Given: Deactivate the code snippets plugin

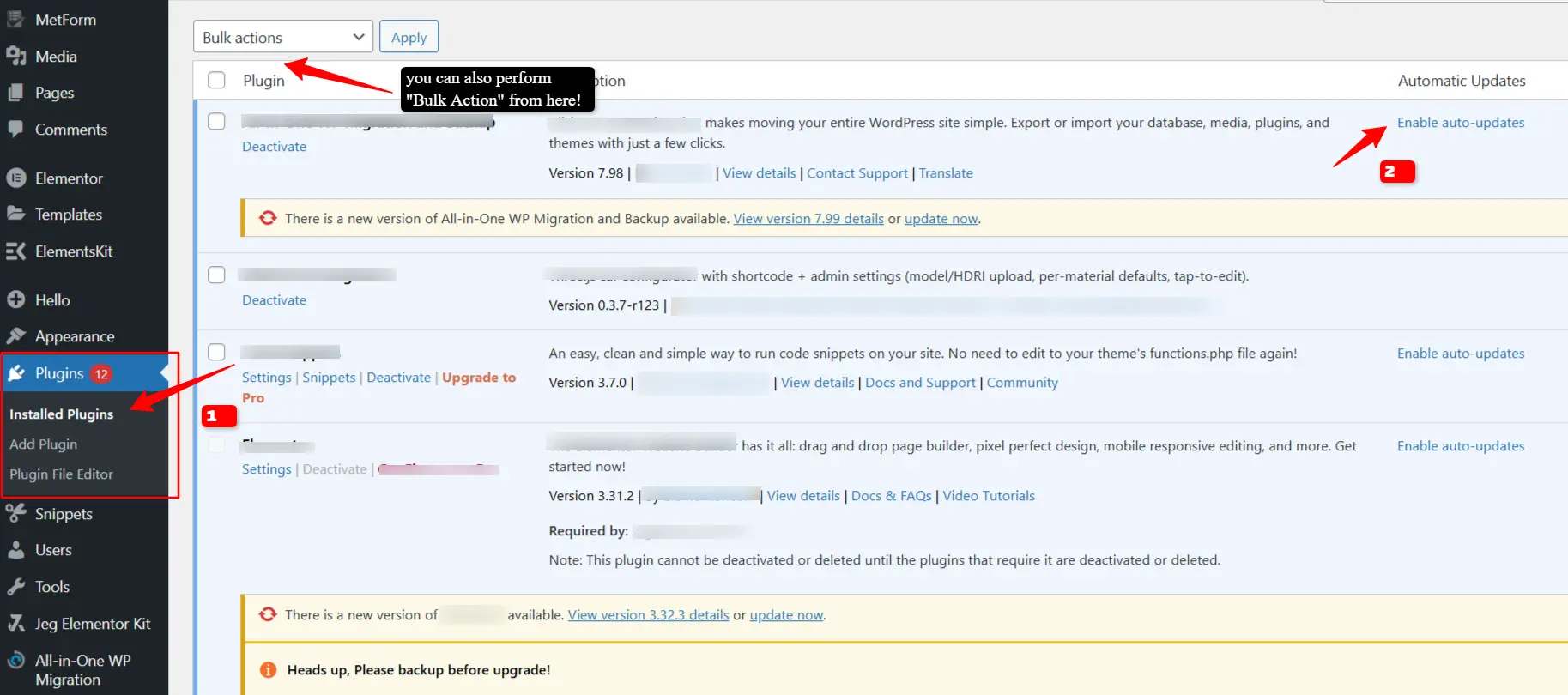Looking at the screenshot, I should 398,378.
